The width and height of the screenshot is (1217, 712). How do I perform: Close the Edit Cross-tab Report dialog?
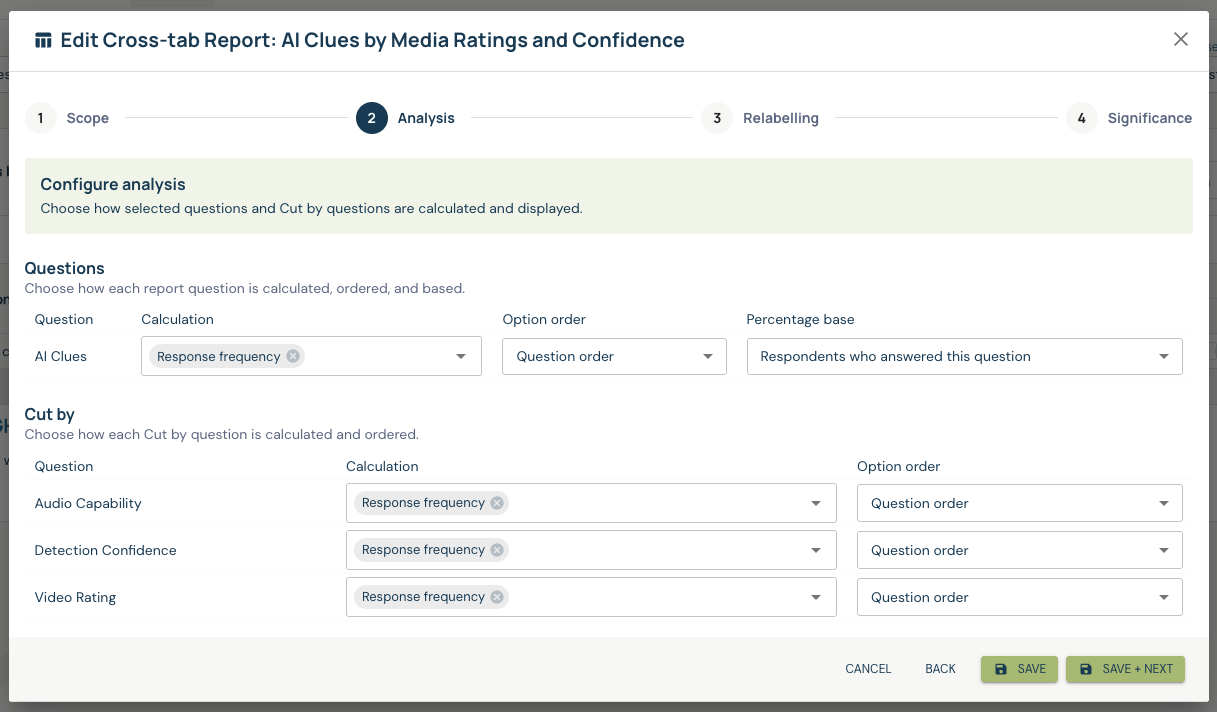1181,40
